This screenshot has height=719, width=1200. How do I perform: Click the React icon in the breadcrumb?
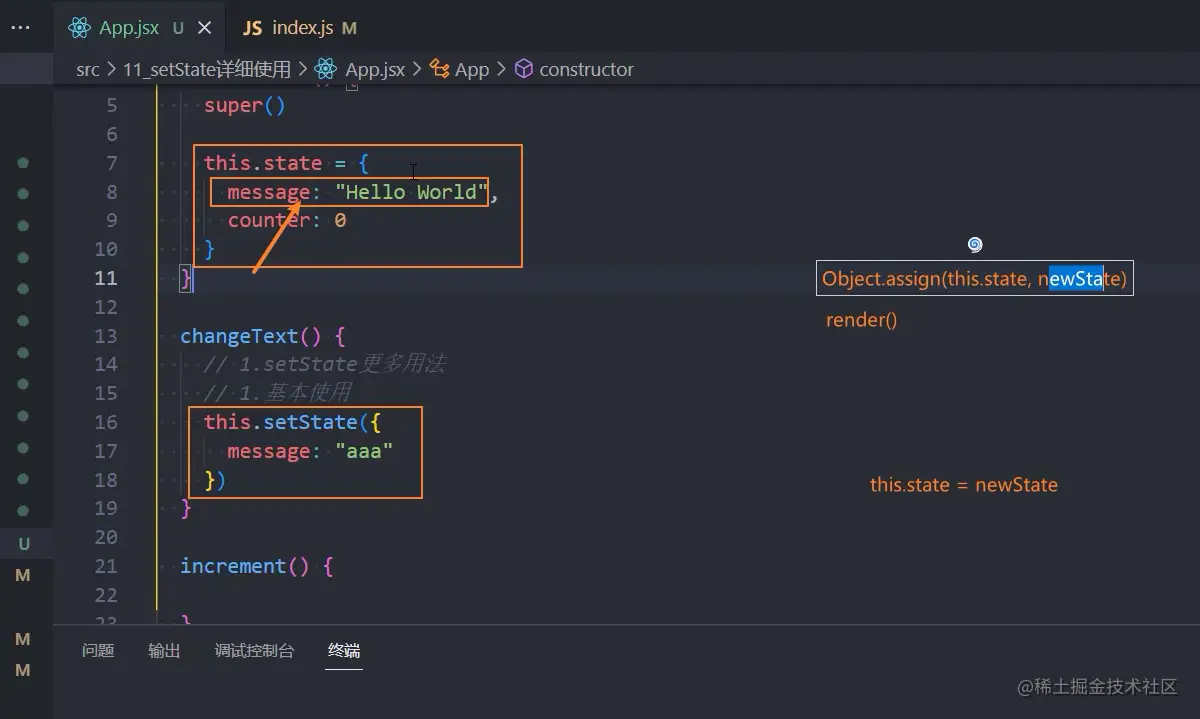pos(325,69)
